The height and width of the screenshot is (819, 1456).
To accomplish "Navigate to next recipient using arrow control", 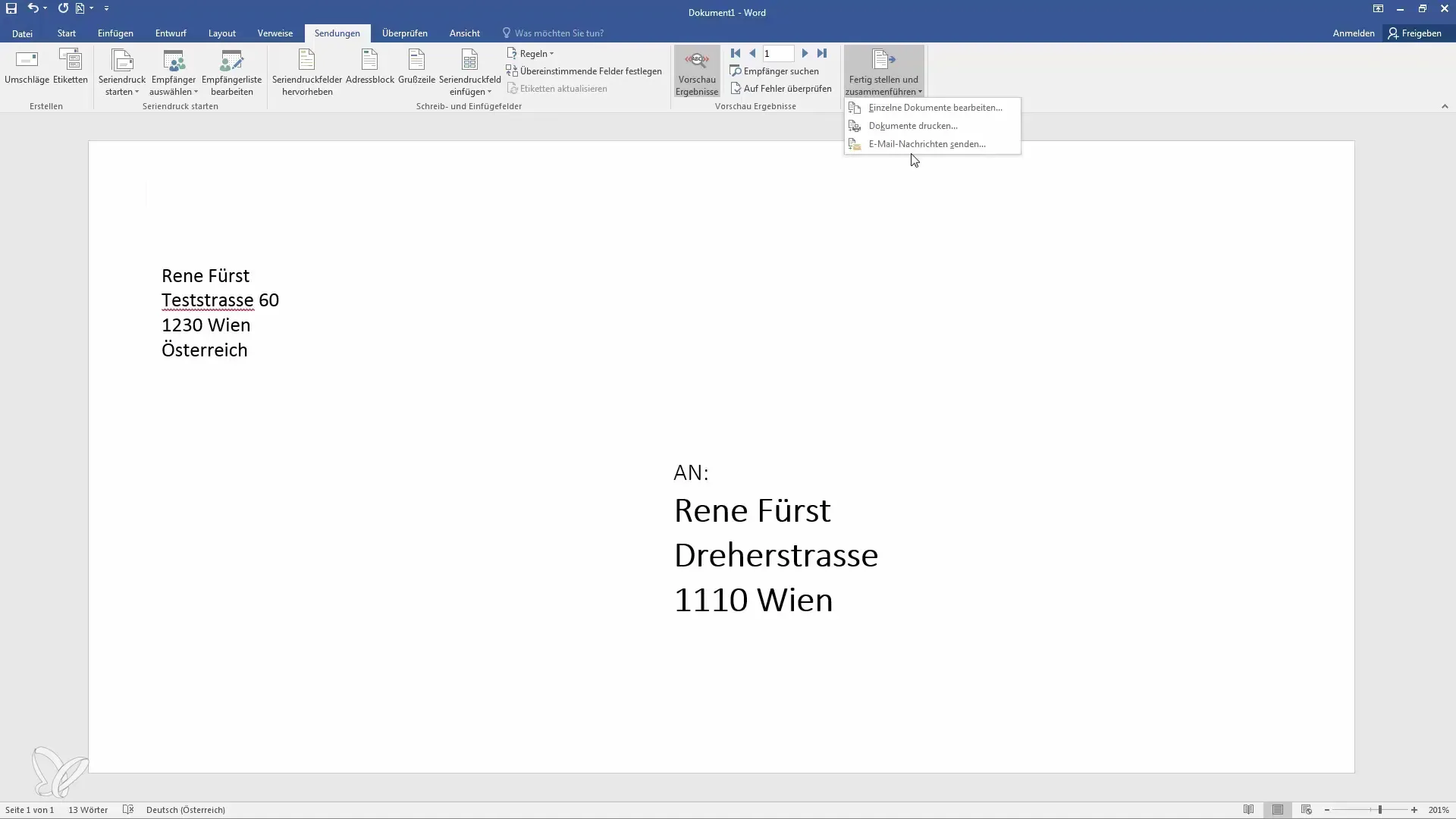I will coord(805,52).
